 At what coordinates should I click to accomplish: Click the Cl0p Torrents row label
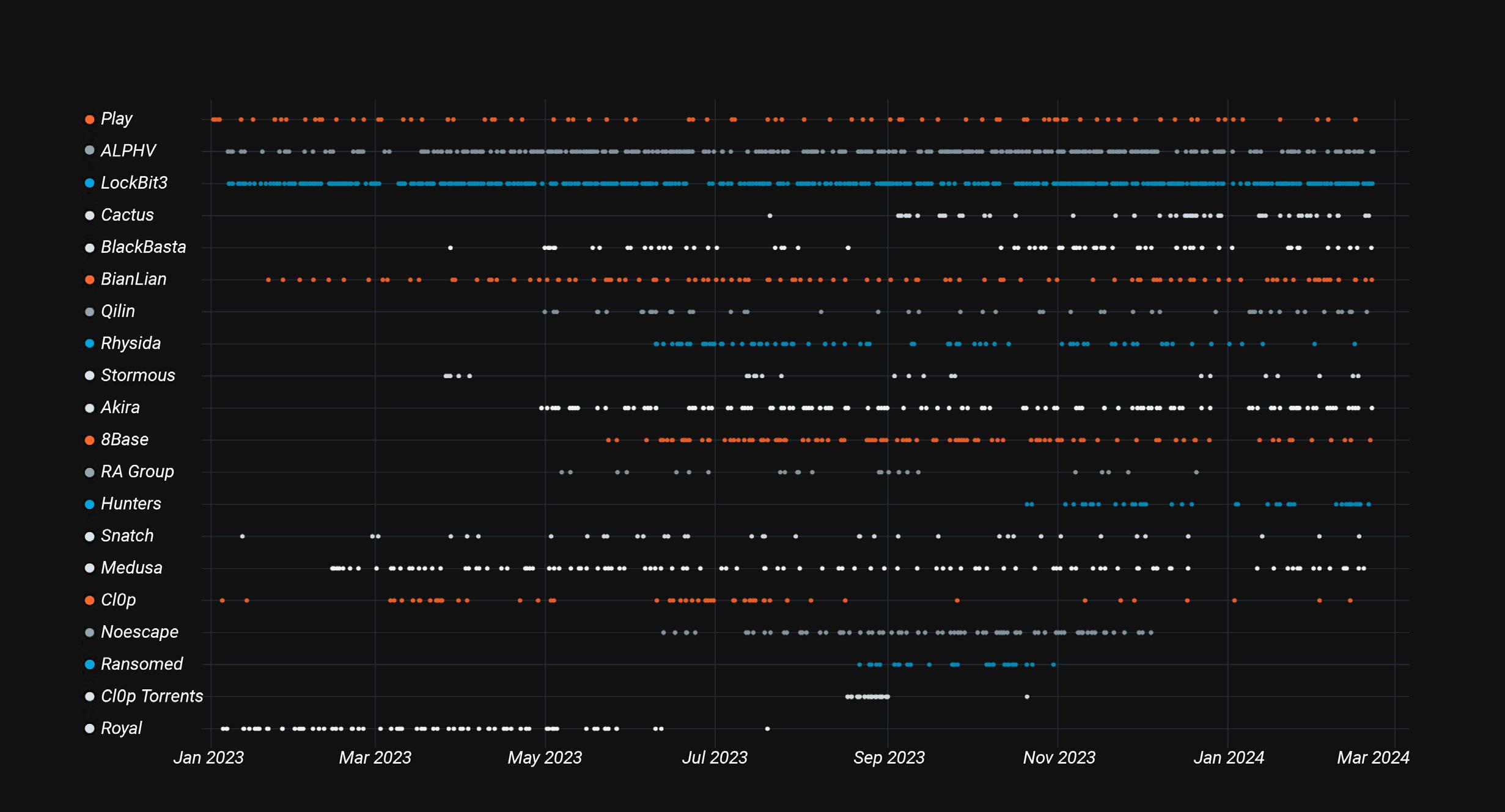click(x=152, y=696)
